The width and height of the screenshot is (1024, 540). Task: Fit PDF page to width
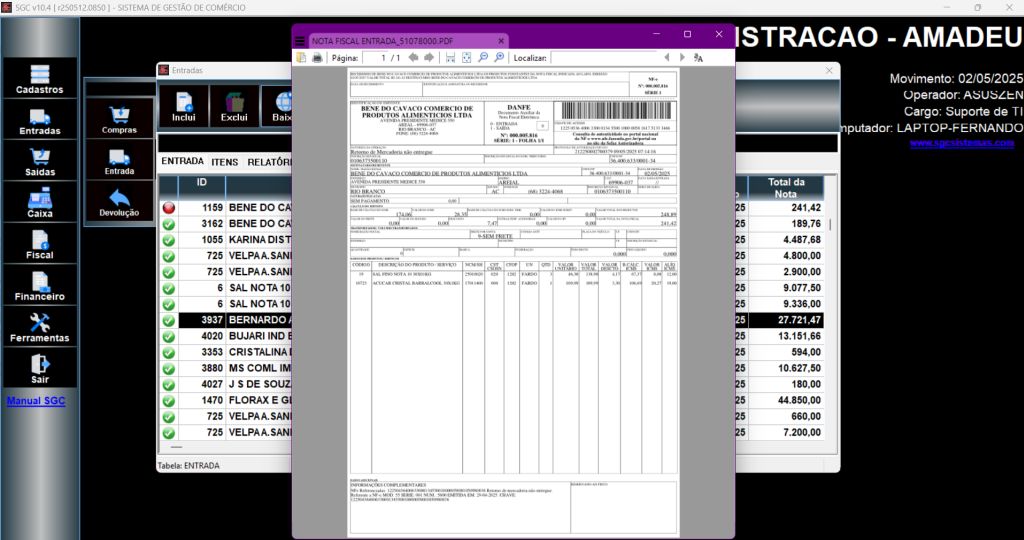pos(451,58)
